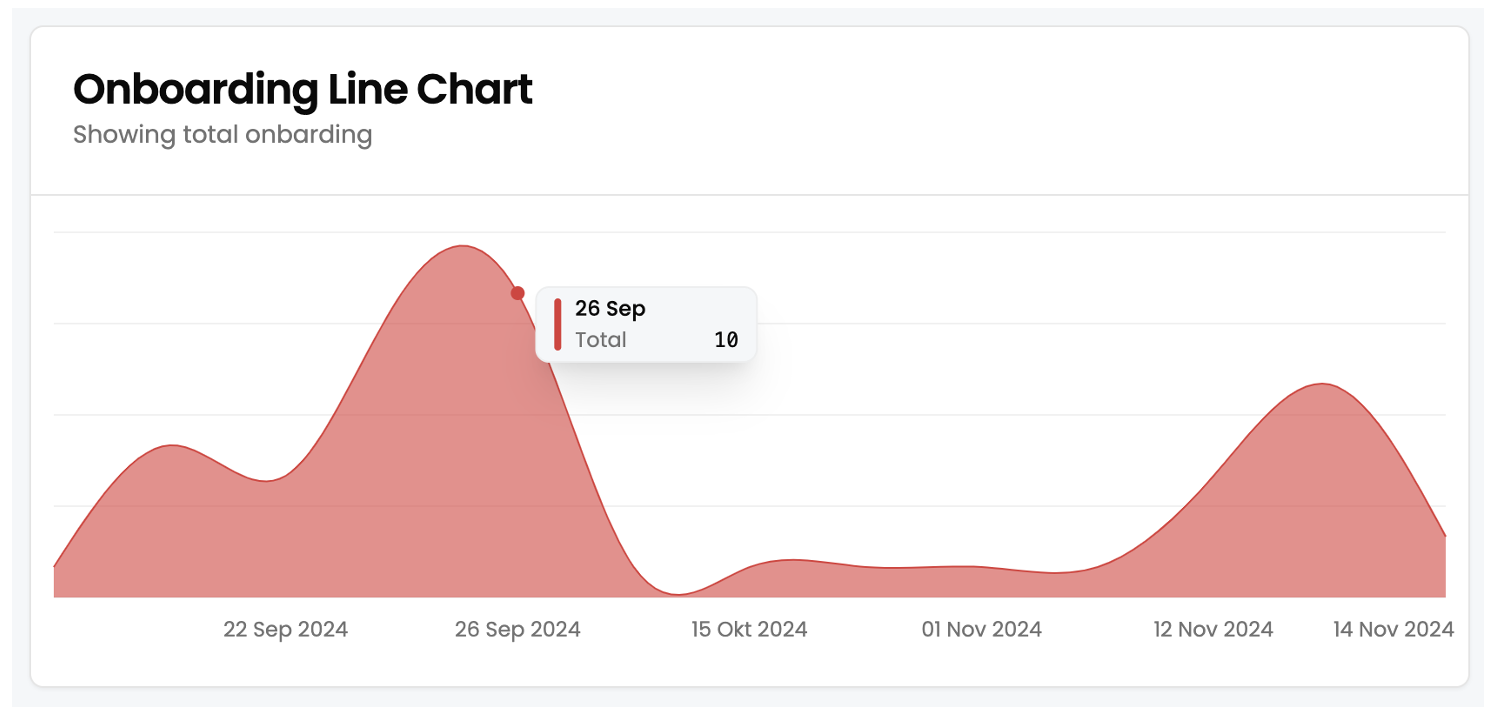Click the left starting point of the chart line
1492x714 pixels.
[54, 567]
